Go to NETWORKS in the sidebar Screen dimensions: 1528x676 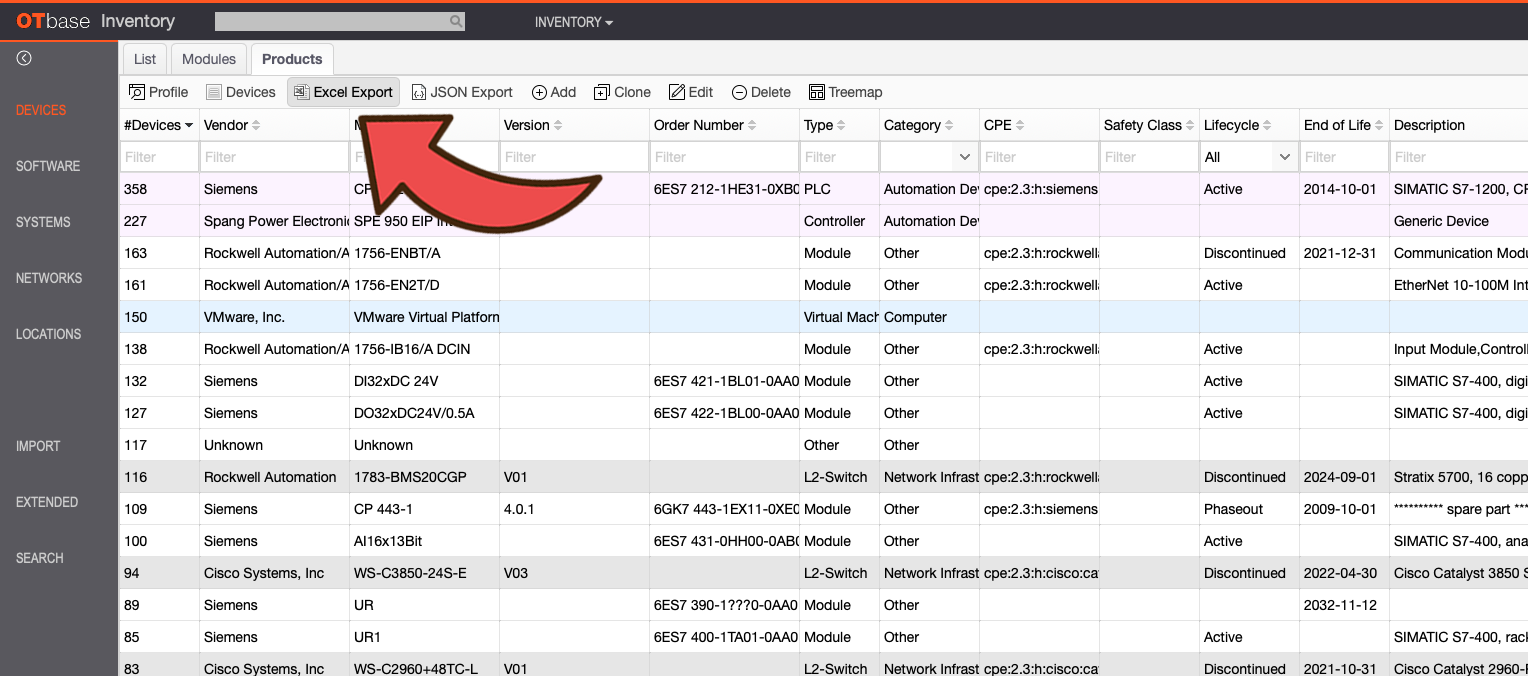[x=49, y=278]
